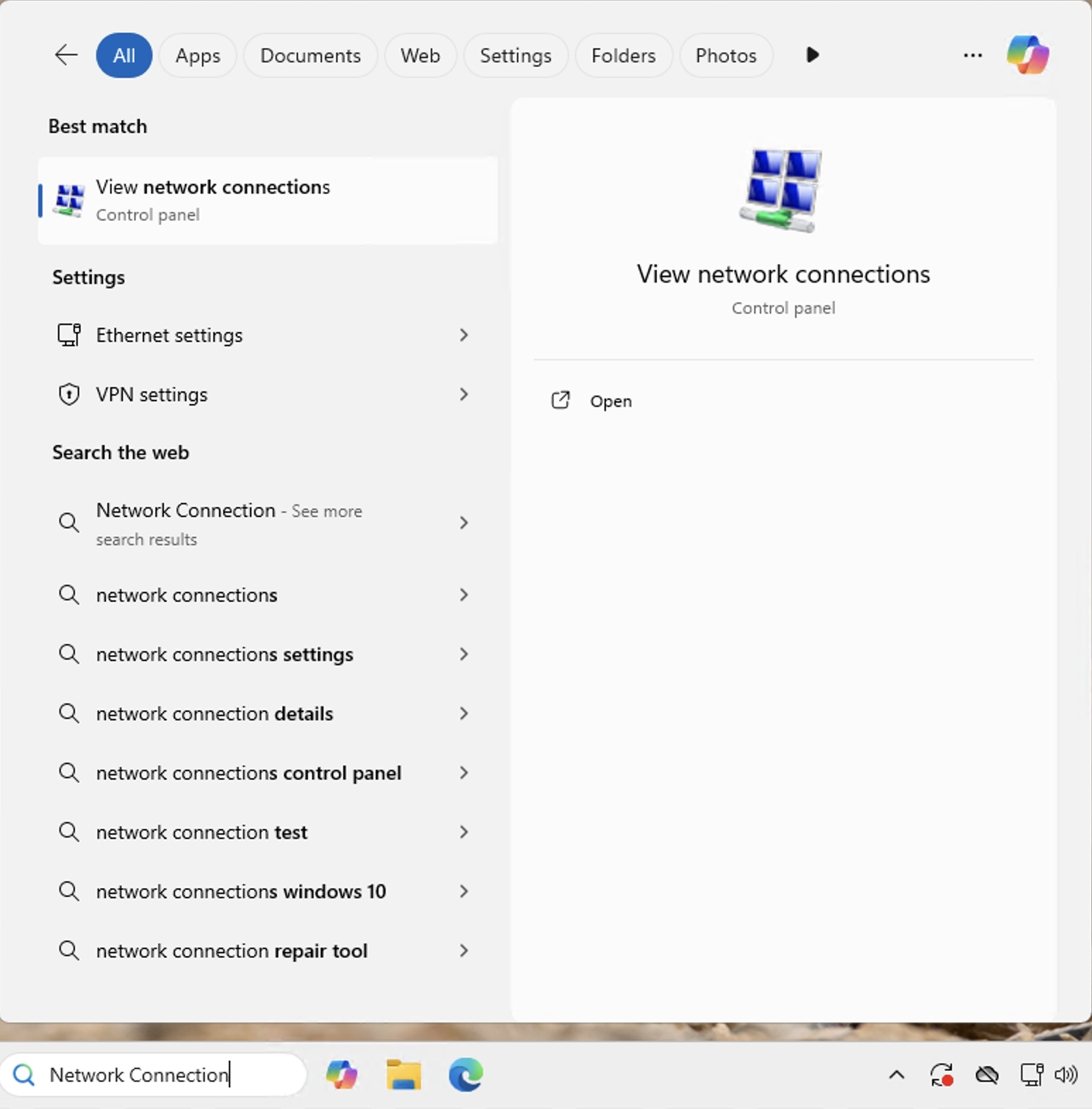Open volume control in the system tray
Viewport: 1092px width, 1109px height.
(1066, 1074)
